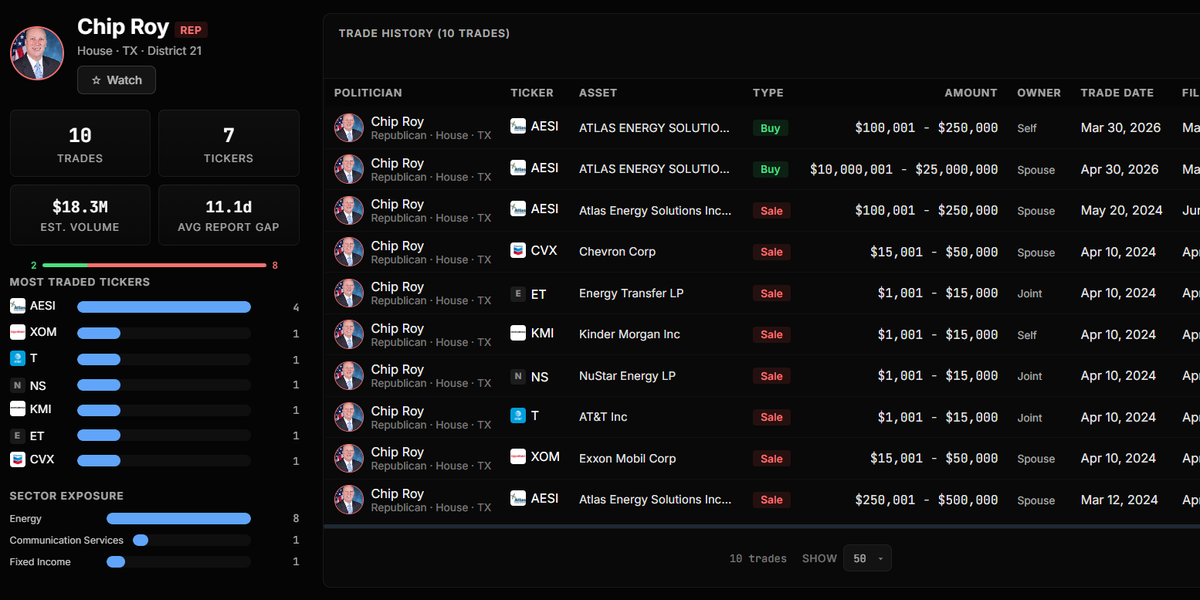Viewport: 1200px width, 600px height.
Task: Click Exxon Mobil Corp asset name
Action: (627, 459)
